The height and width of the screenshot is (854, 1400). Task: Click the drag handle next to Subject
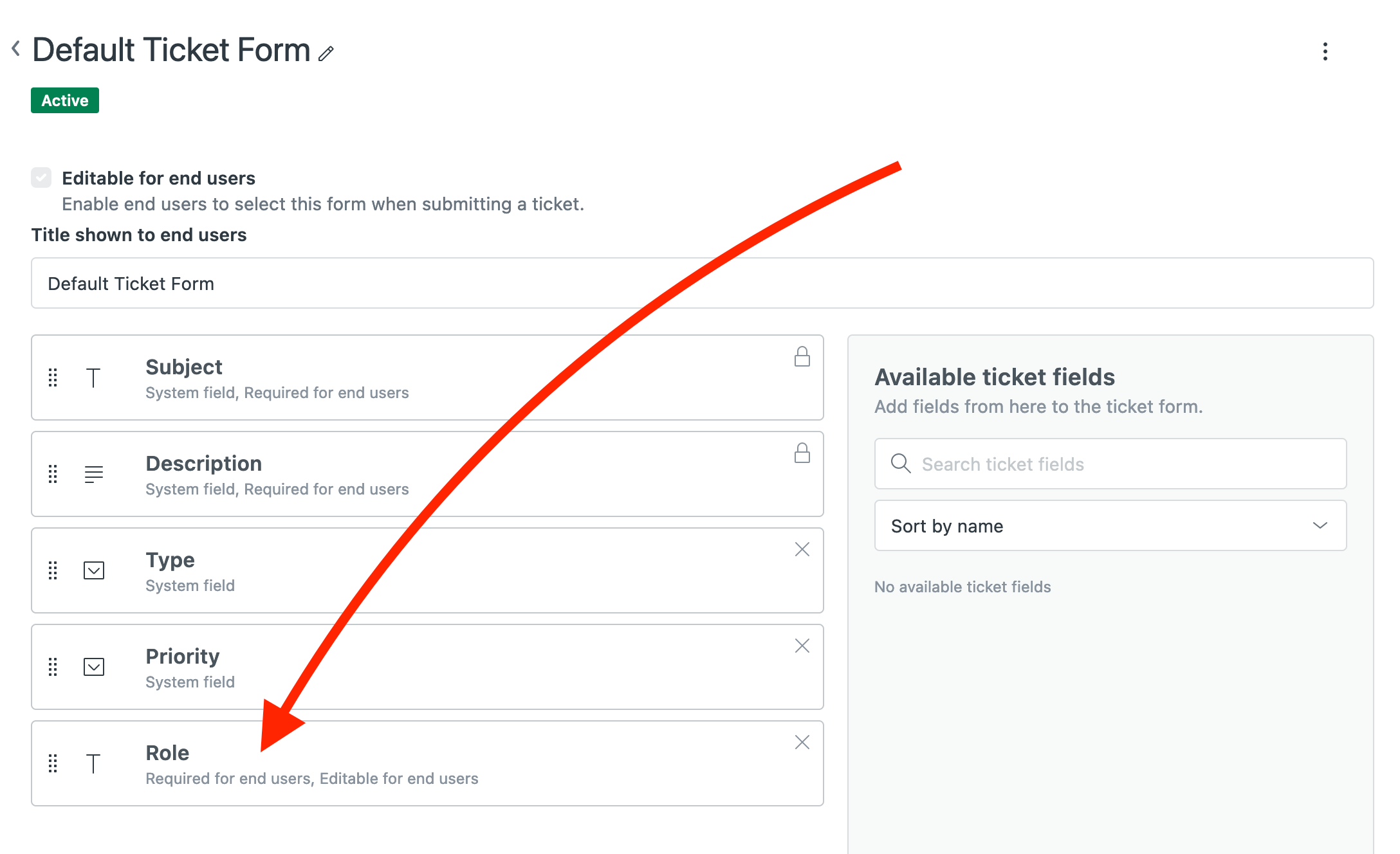pyautogui.click(x=53, y=378)
